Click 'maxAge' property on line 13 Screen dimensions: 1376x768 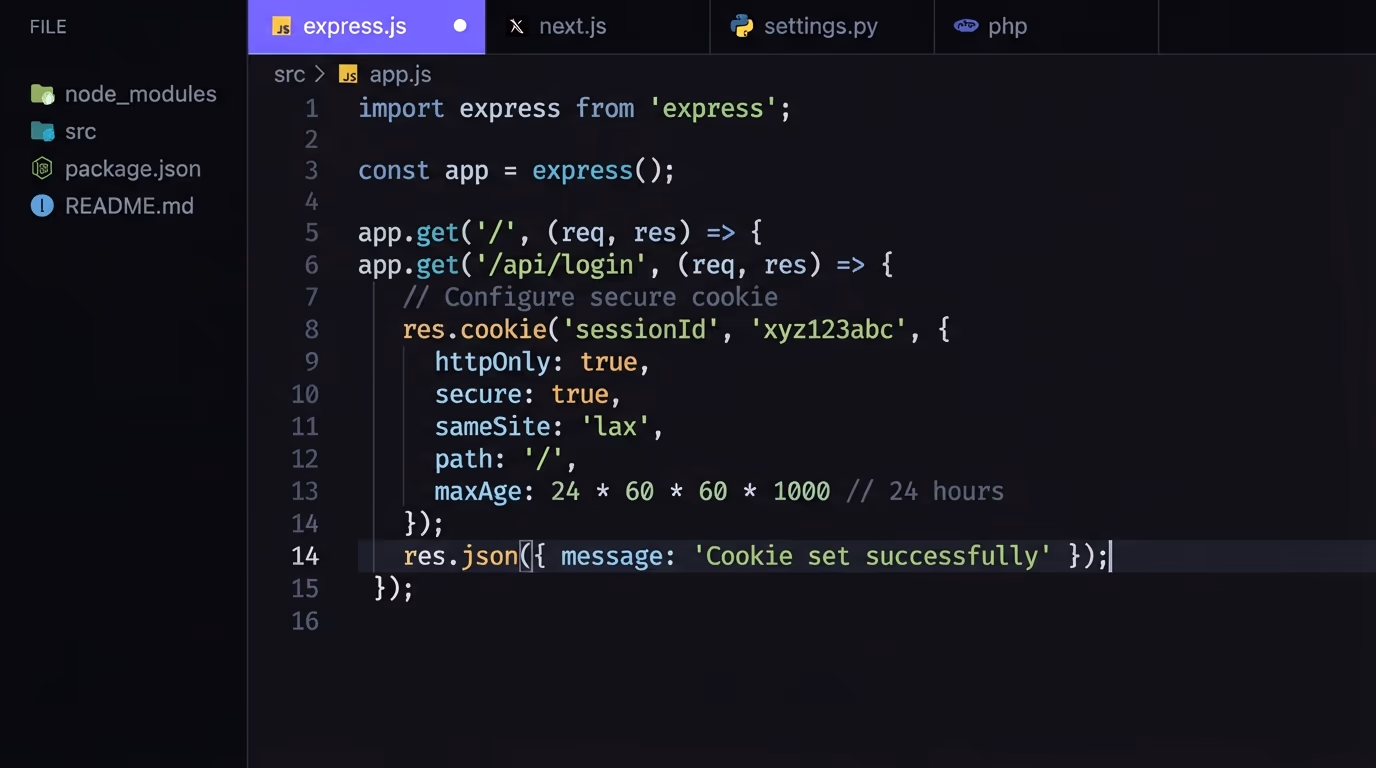pos(478,491)
